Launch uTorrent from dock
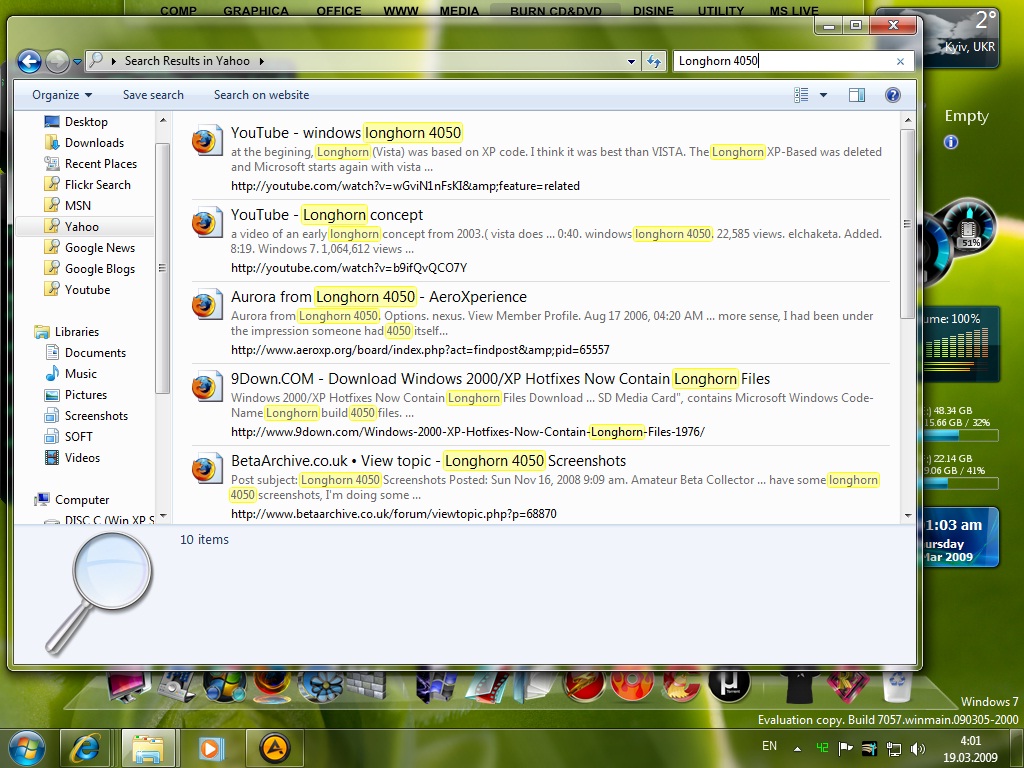This screenshot has width=1024, height=768. click(729, 683)
